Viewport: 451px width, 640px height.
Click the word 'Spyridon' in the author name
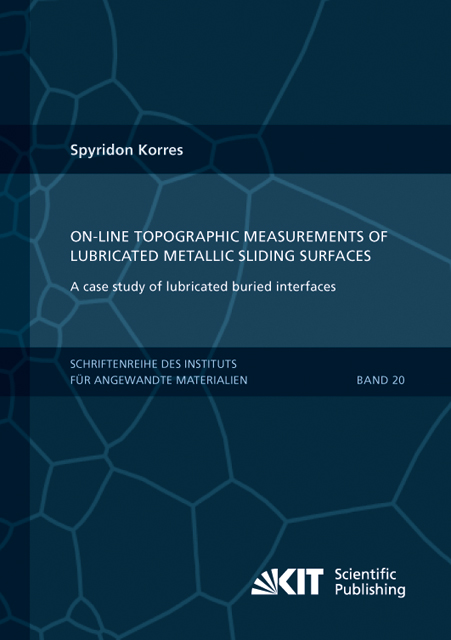(102, 151)
